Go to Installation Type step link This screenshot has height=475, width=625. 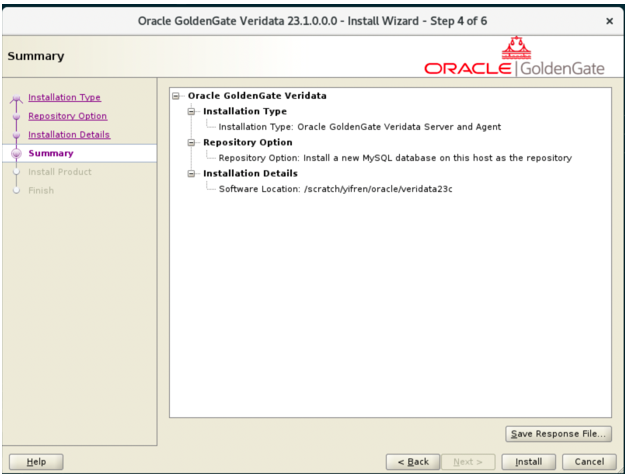(x=64, y=97)
